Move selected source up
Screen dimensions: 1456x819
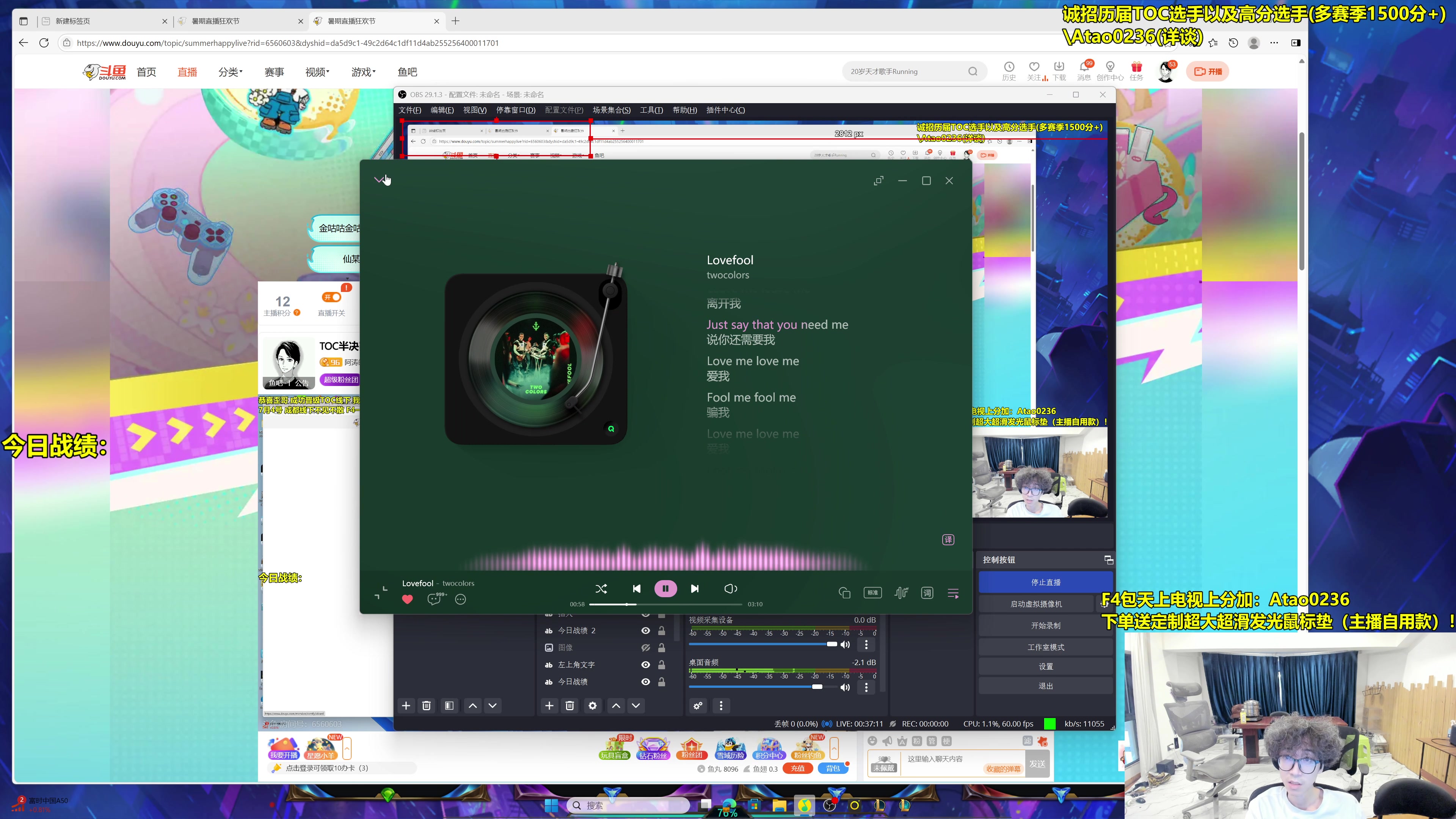point(616,705)
